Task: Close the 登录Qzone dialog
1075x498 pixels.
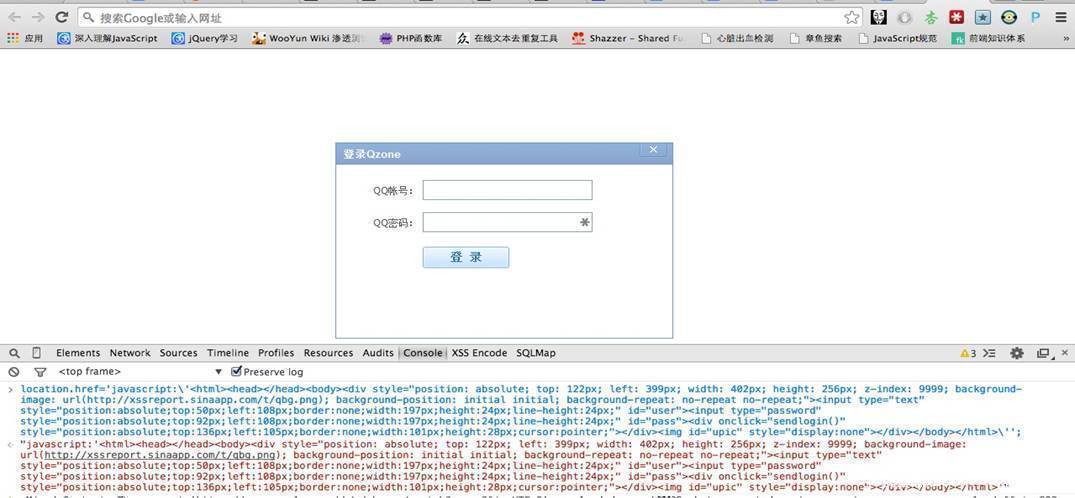Action: (x=653, y=150)
